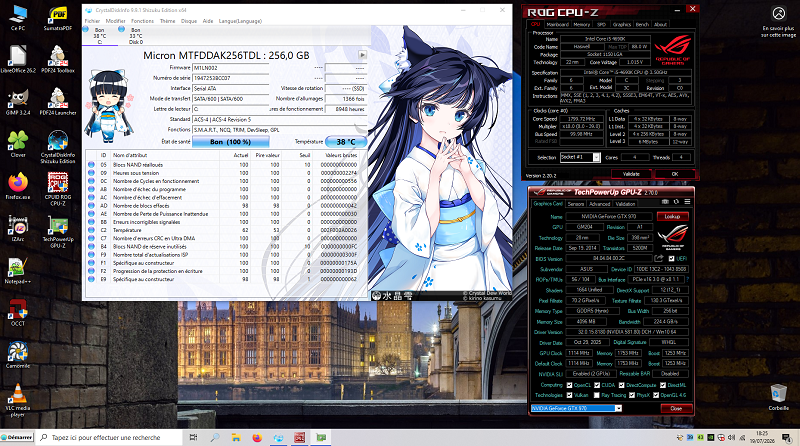Click the red Close button in GPU-Z
Screen dimensions: 800x446
coord(676,408)
